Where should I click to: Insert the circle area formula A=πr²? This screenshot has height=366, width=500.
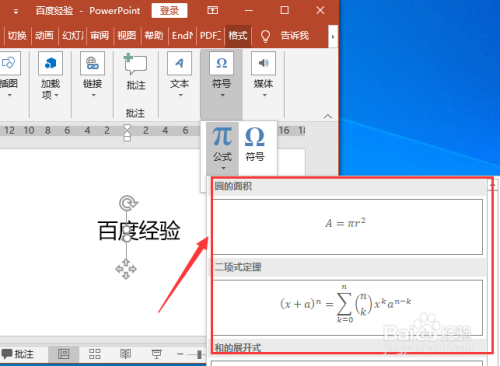(348, 227)
